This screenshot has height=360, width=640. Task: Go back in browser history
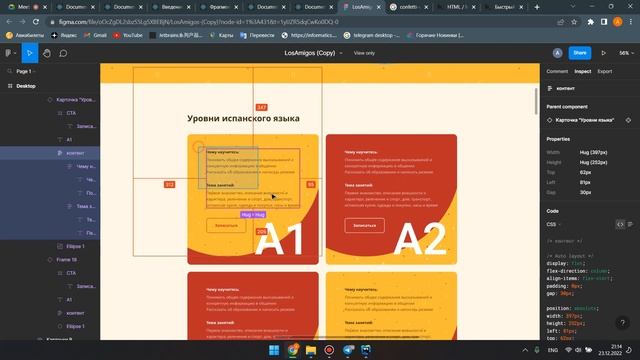pos(9,22)
